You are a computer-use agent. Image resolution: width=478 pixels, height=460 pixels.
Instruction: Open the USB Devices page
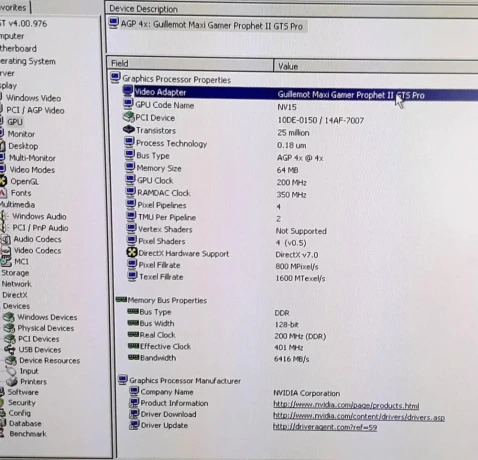click(40, 350)
